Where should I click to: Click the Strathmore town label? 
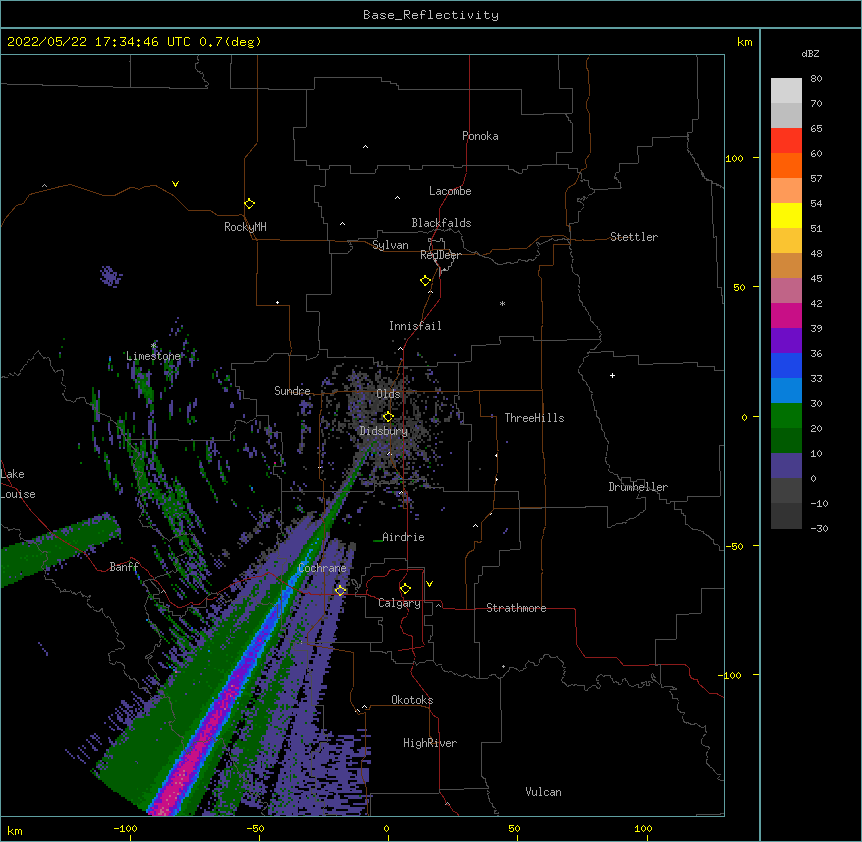[x=516, y=608]
